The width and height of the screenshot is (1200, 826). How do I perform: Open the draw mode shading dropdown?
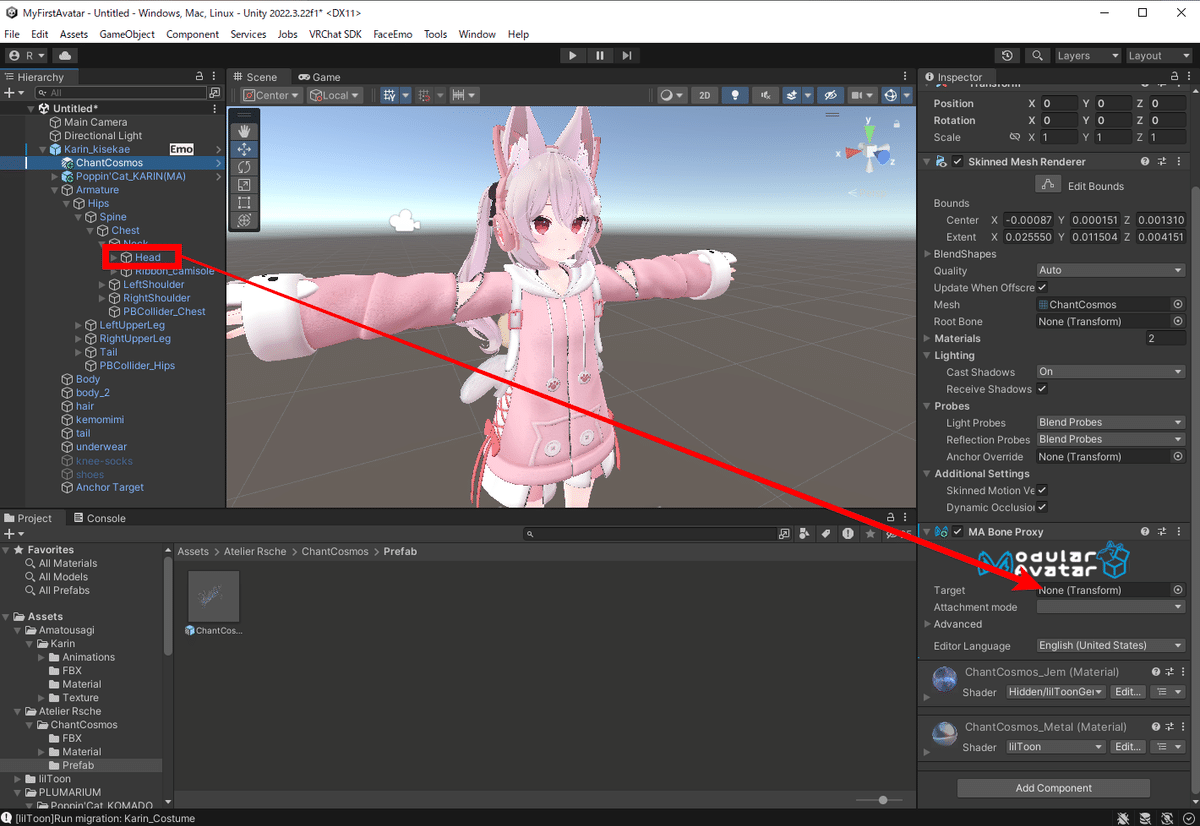(672, 95)
